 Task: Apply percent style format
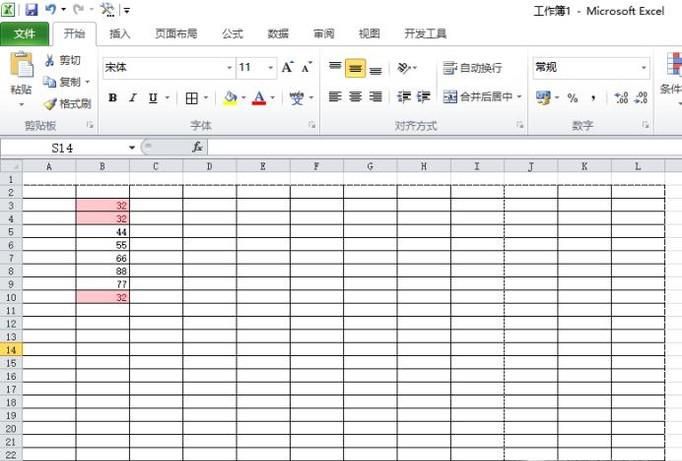coord(572,98)
